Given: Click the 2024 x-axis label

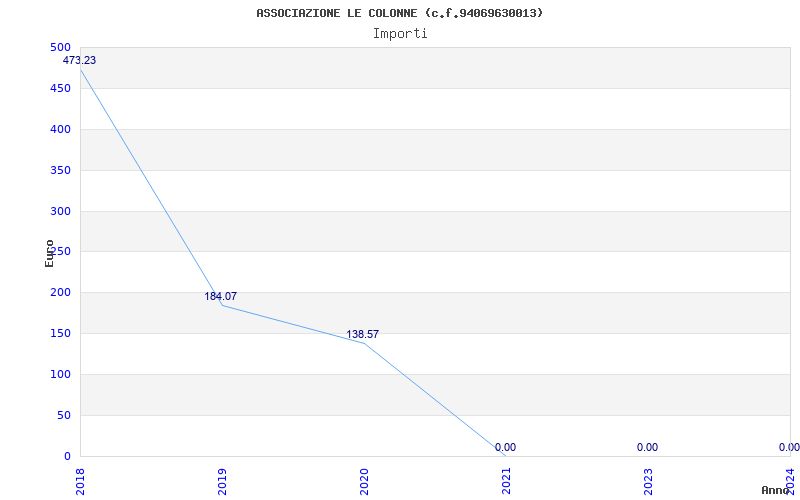Looking at the screenshot, I should click(790, 482).
